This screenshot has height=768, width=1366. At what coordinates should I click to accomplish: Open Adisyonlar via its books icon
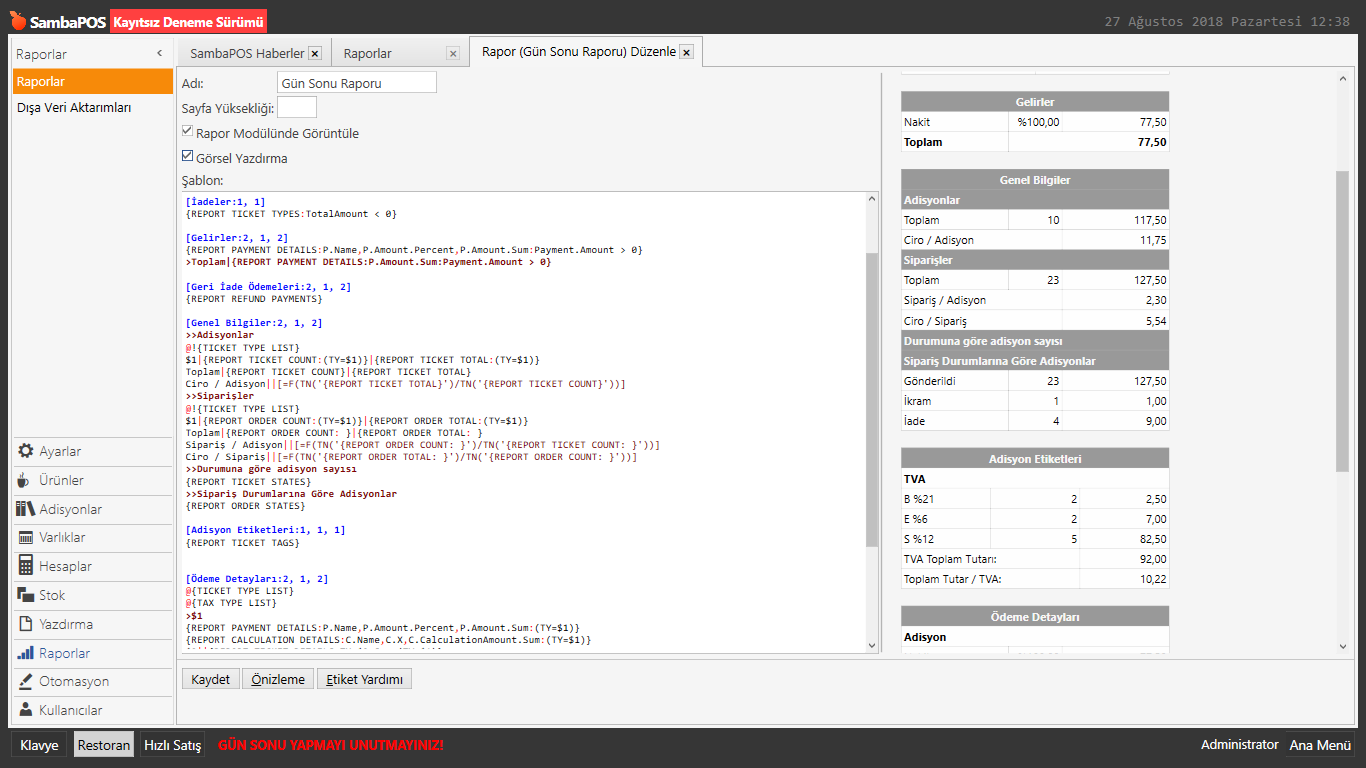tap(26, 509)
